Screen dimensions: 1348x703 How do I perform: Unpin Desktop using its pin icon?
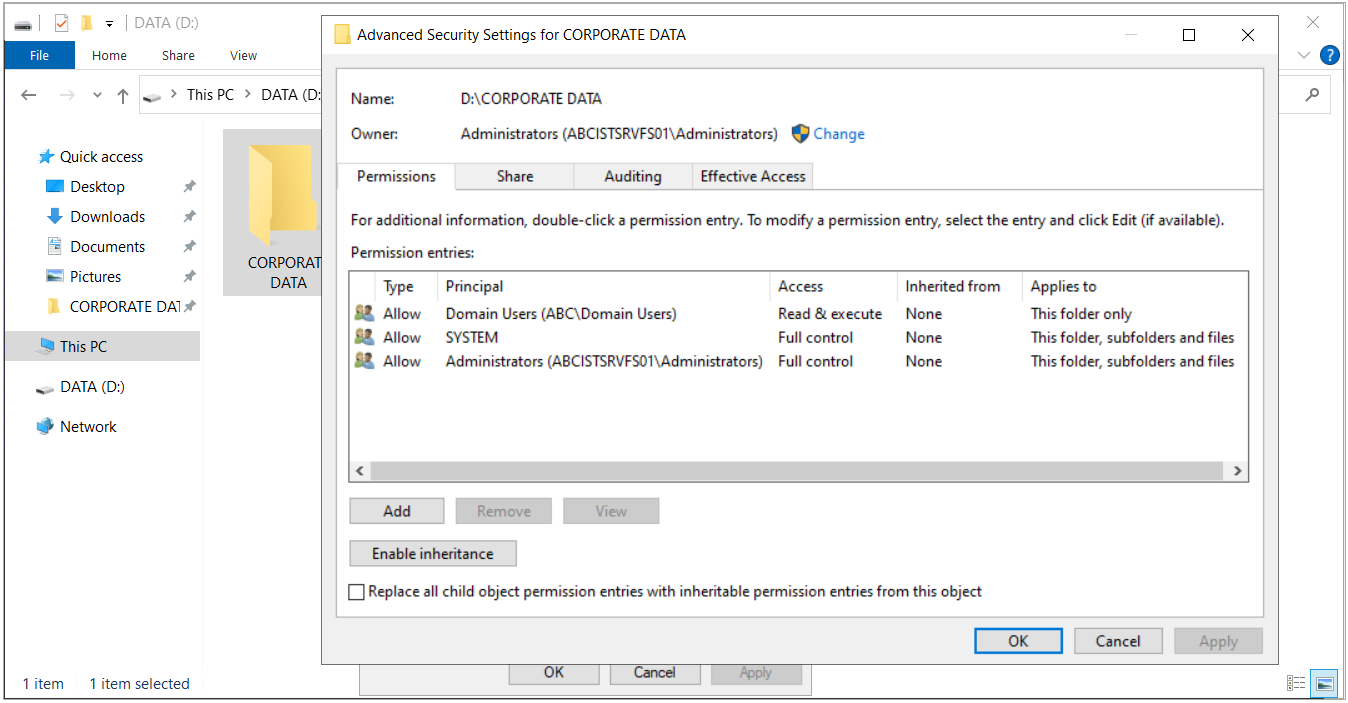[189, 187]
